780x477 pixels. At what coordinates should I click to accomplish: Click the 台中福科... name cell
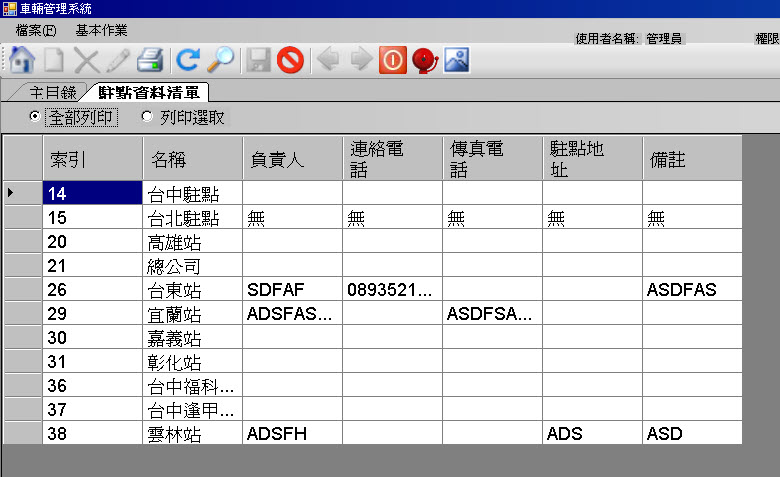(193, 385)
